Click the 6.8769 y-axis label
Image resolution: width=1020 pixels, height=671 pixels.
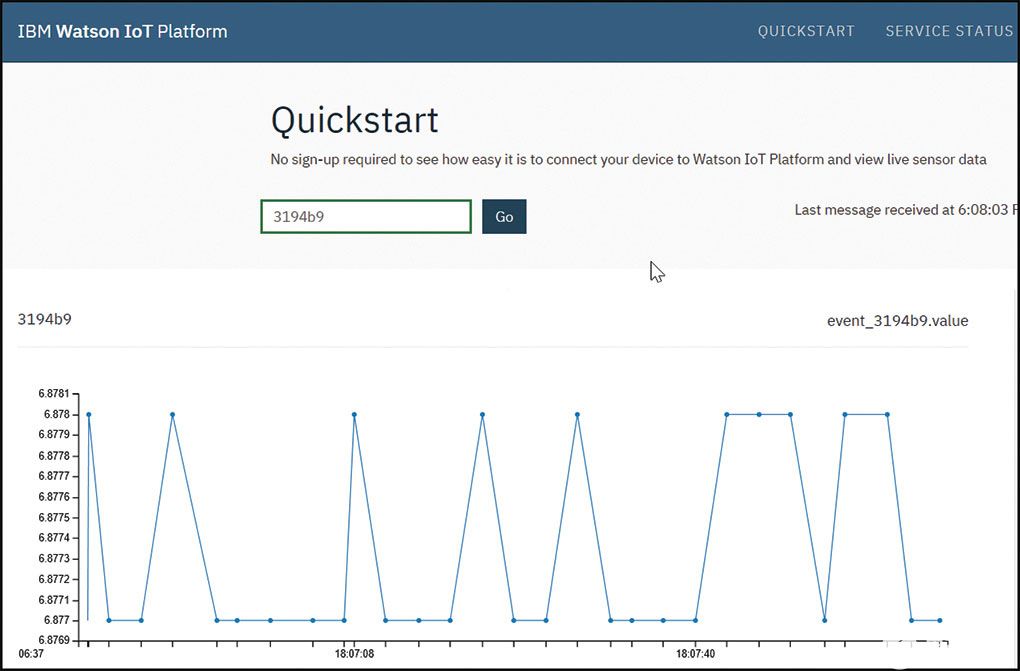point(53,641)
